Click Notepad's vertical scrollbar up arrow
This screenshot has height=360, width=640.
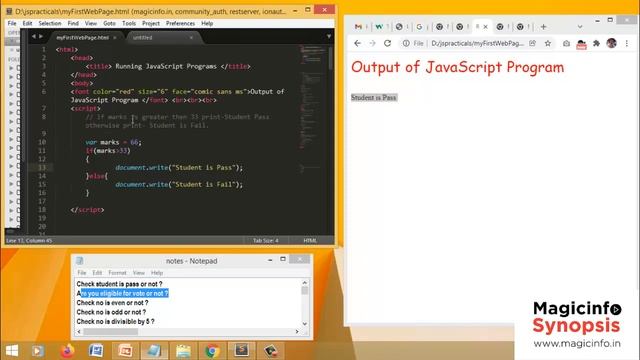pyautogui.click(x=304, y=282)
